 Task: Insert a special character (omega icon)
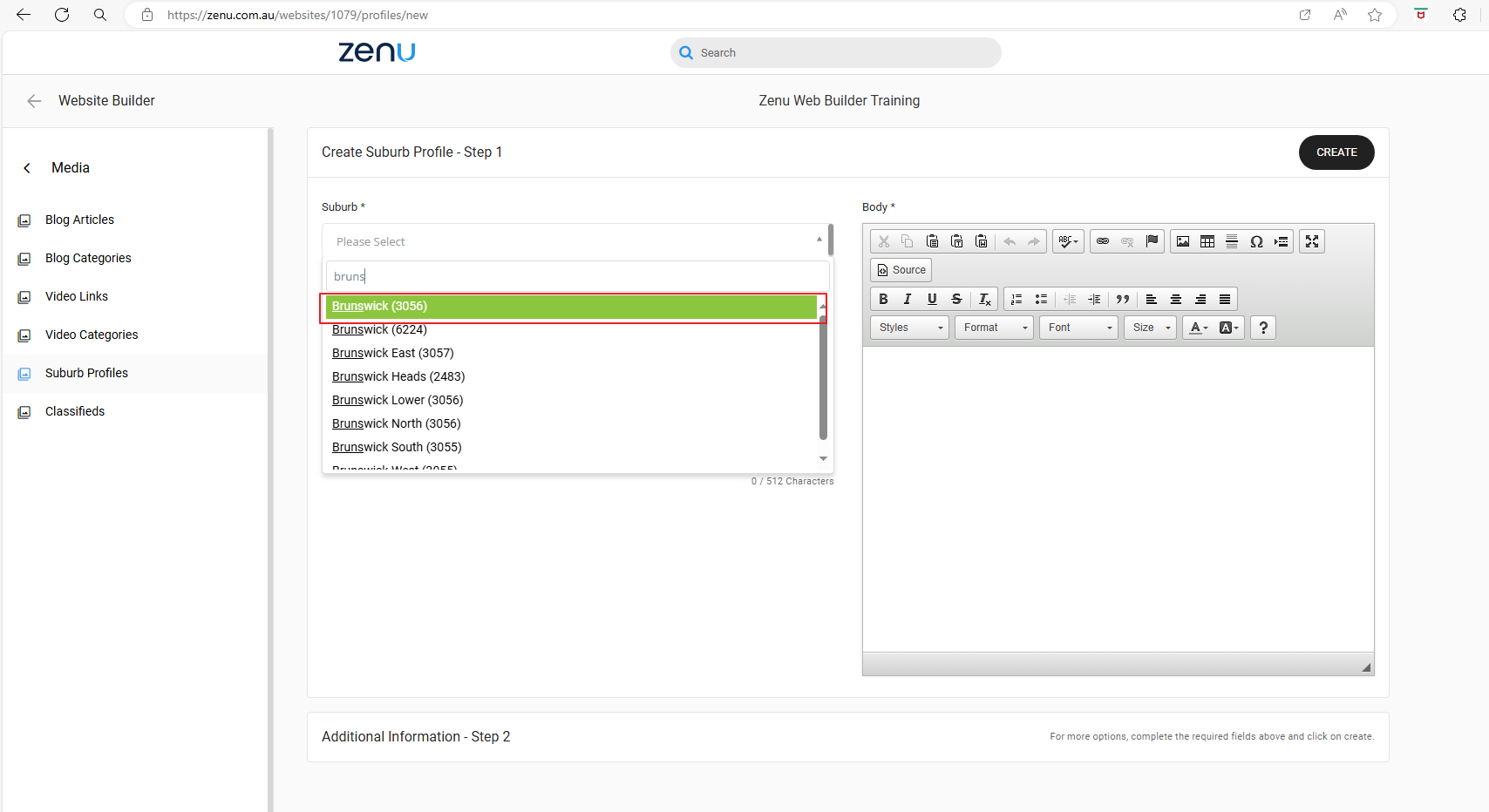tap(1256, 241)
